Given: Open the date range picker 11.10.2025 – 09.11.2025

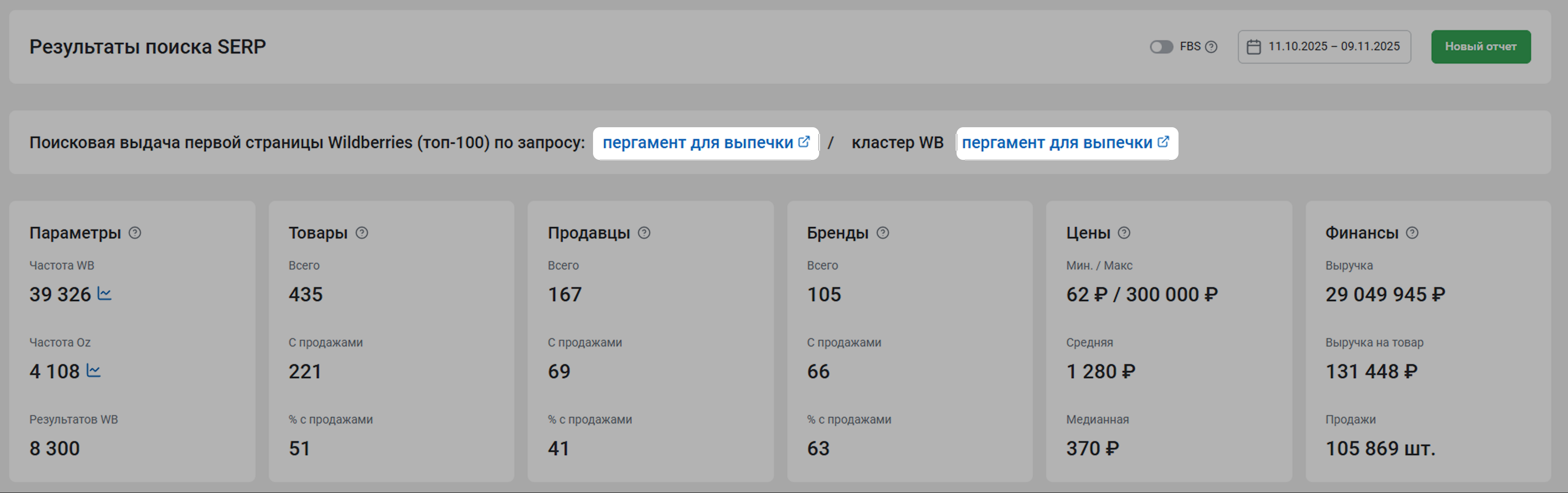Looking at the screenshot, I should 1333,47.
